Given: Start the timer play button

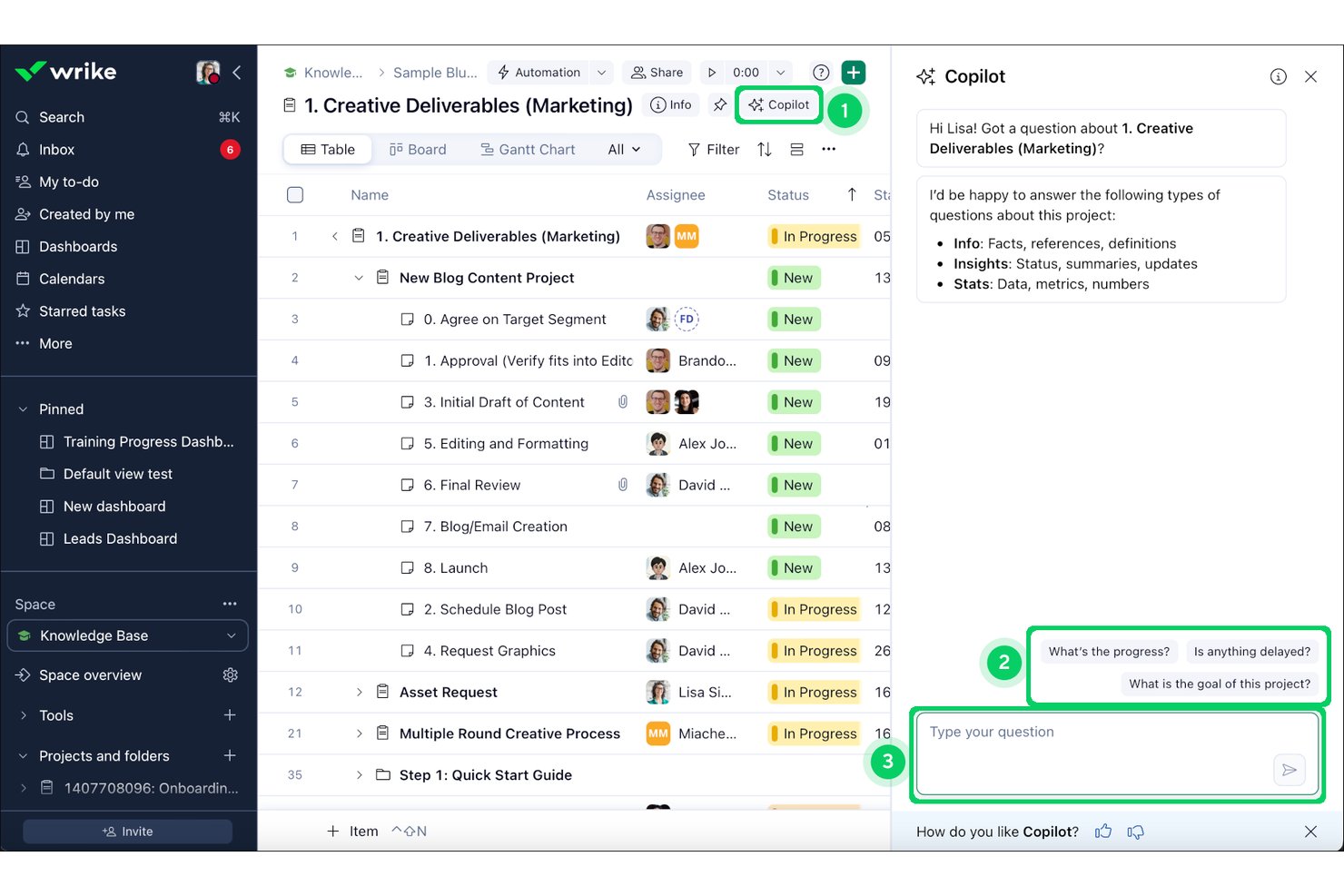Looking at the screenshot, I should (712, 73).
